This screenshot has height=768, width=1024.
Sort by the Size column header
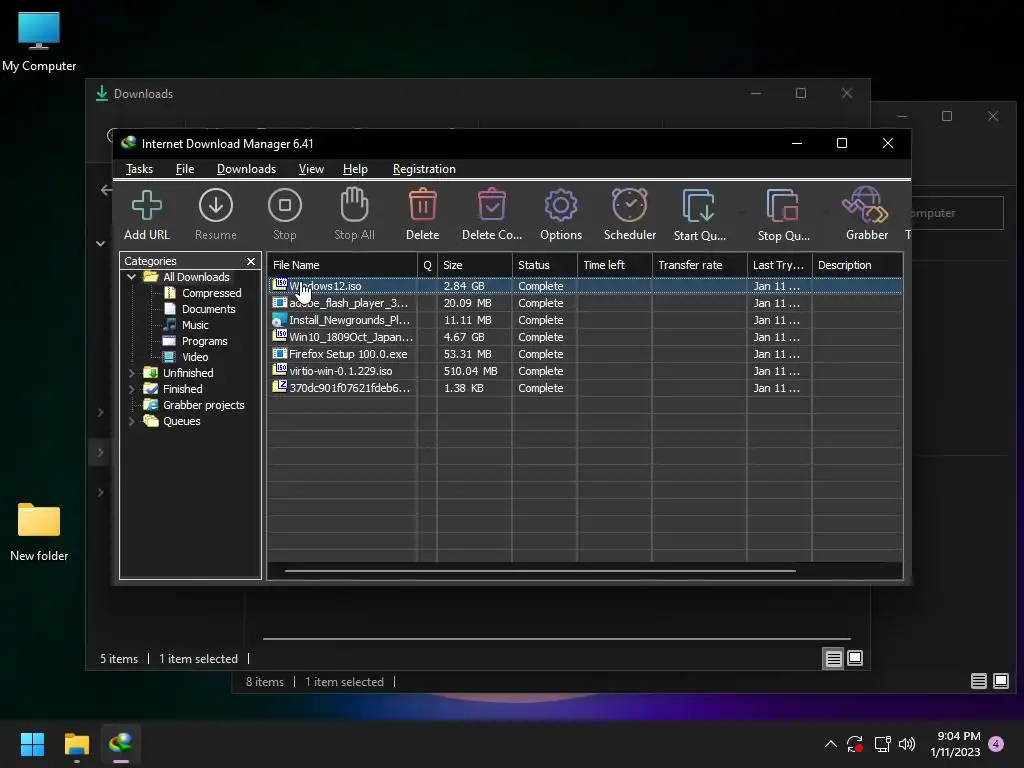[475, 265]
